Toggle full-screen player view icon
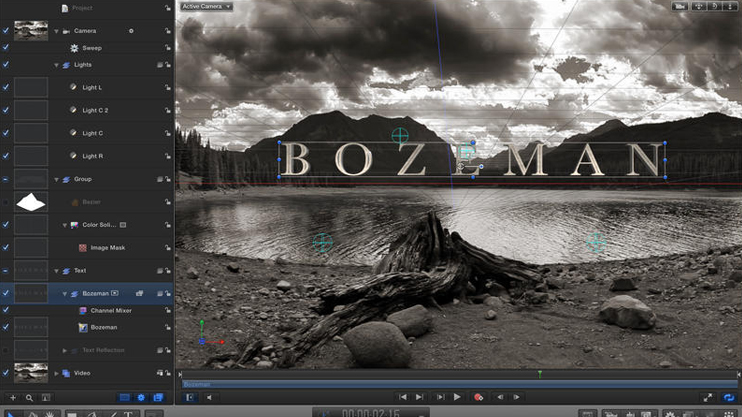Viewport: 742px width, 417px height. 708,397
